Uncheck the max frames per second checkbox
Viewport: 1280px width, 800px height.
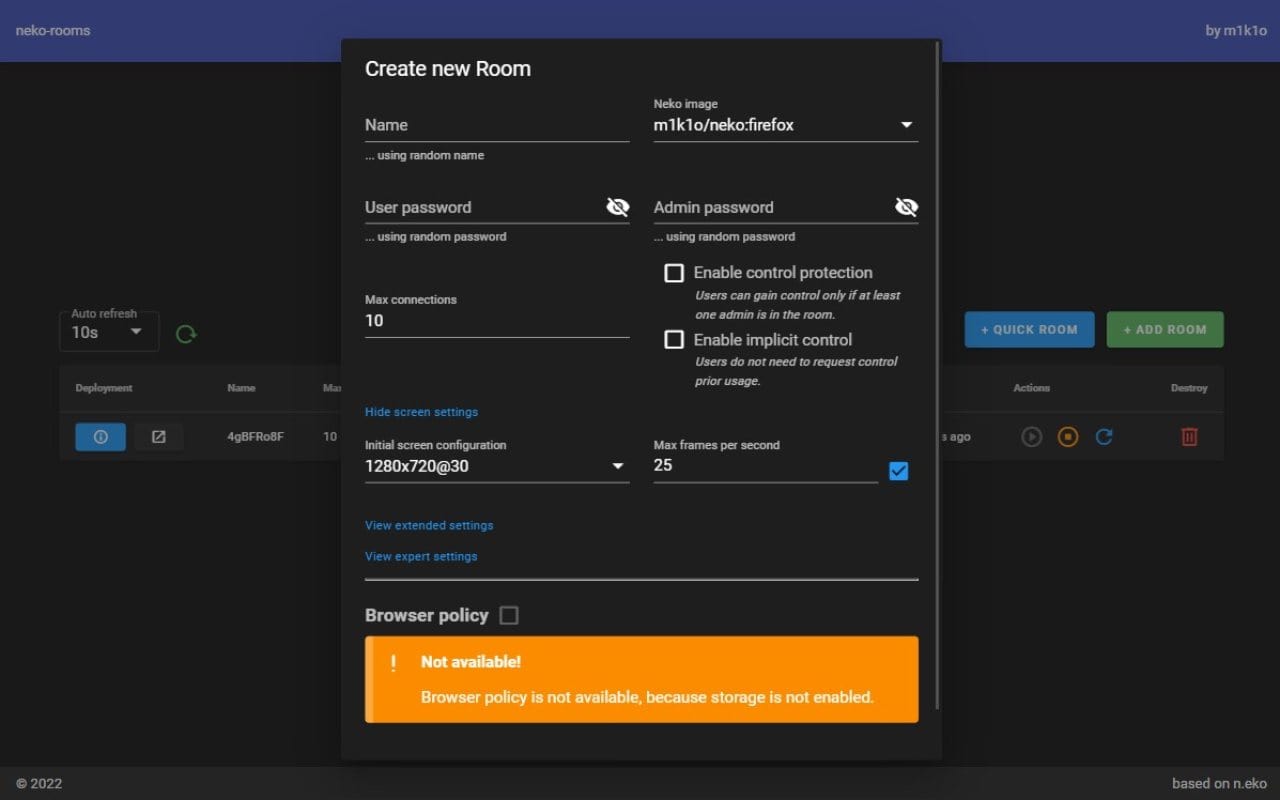pos(898,470)
